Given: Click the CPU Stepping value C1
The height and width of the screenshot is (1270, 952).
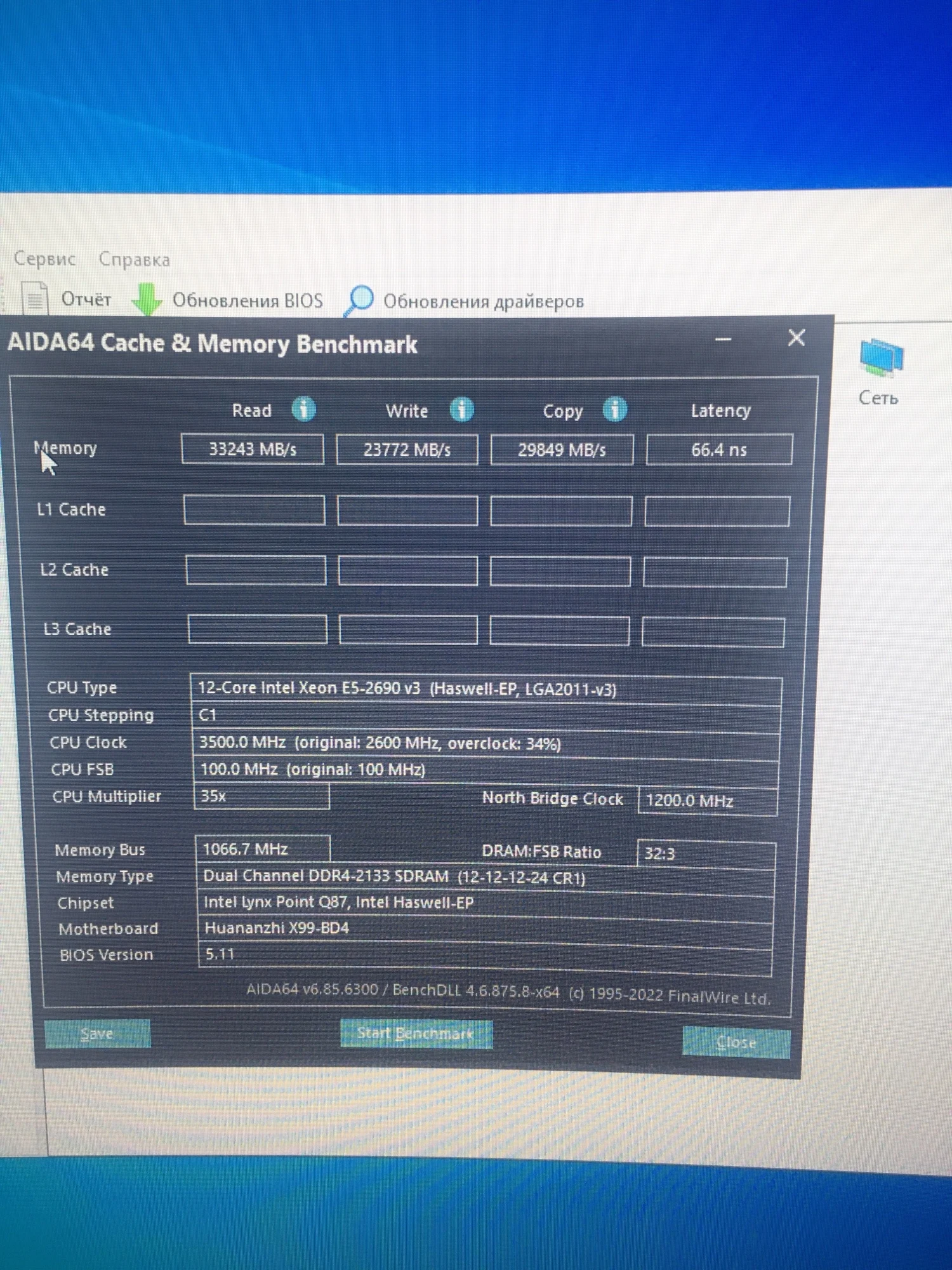Looking at the screenshot, I should pyautogui.click(x=486, y=718).
